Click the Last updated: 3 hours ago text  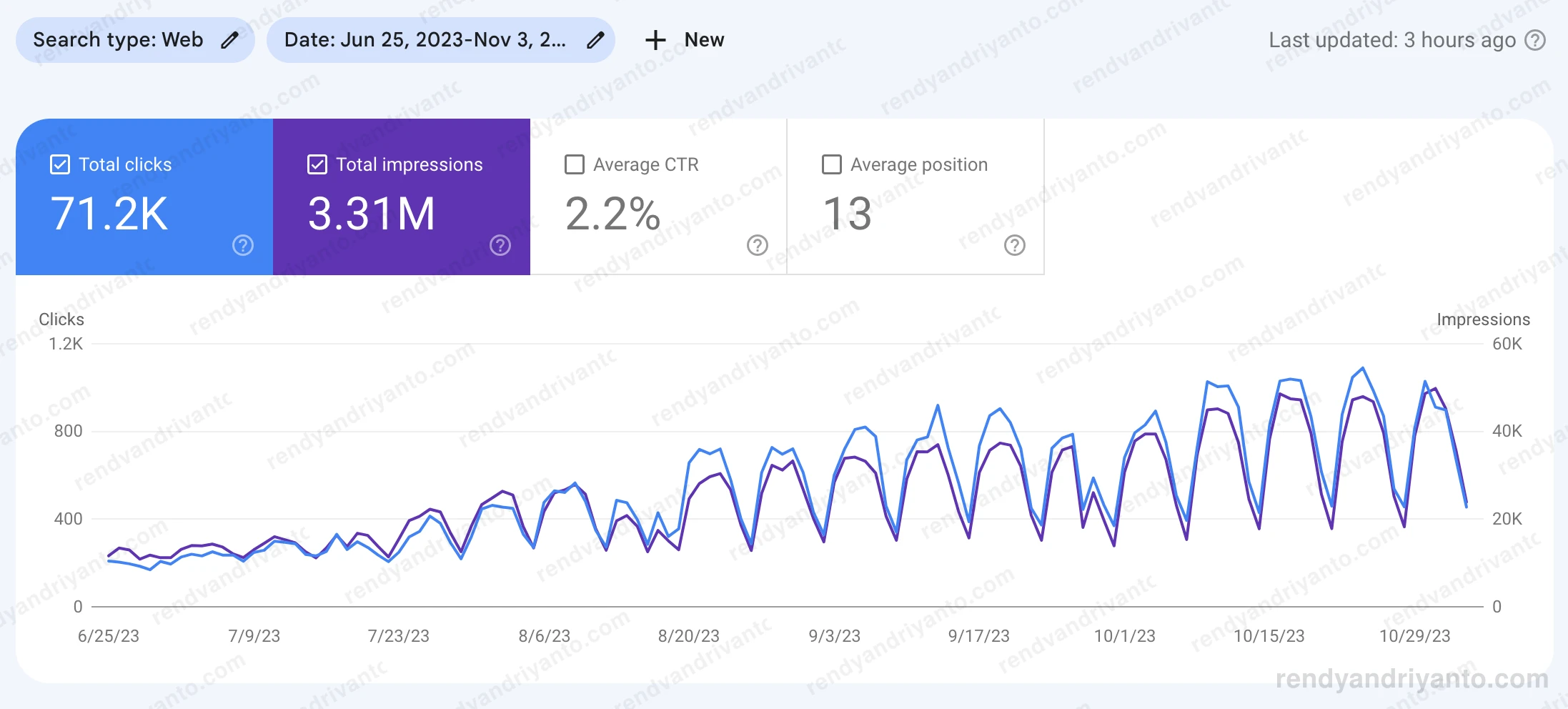pos(1392,40)
